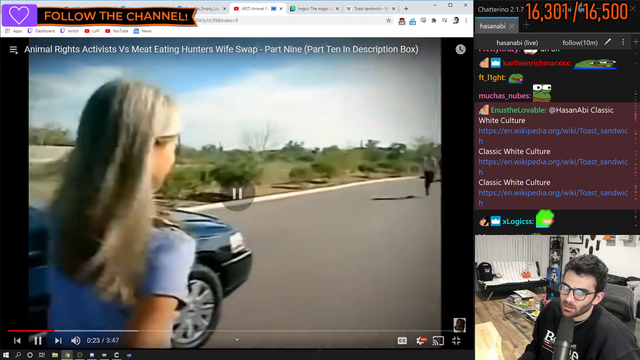640x360 pixels.
Task: Open the Chatterino split menu dots
Action: pyautogui.click(x=623, y=42)
